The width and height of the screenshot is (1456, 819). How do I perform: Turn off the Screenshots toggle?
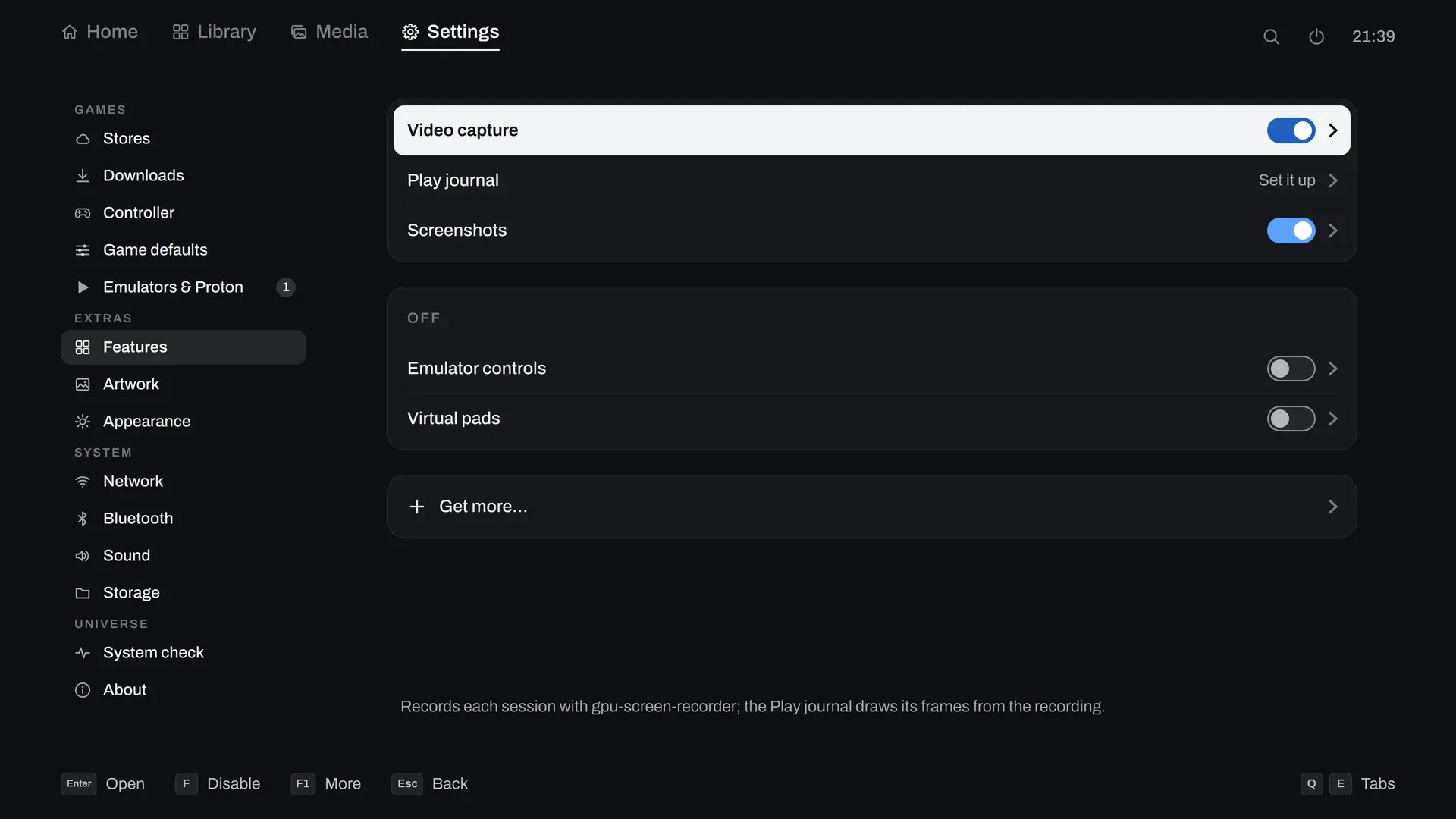tap(1291, 231)
